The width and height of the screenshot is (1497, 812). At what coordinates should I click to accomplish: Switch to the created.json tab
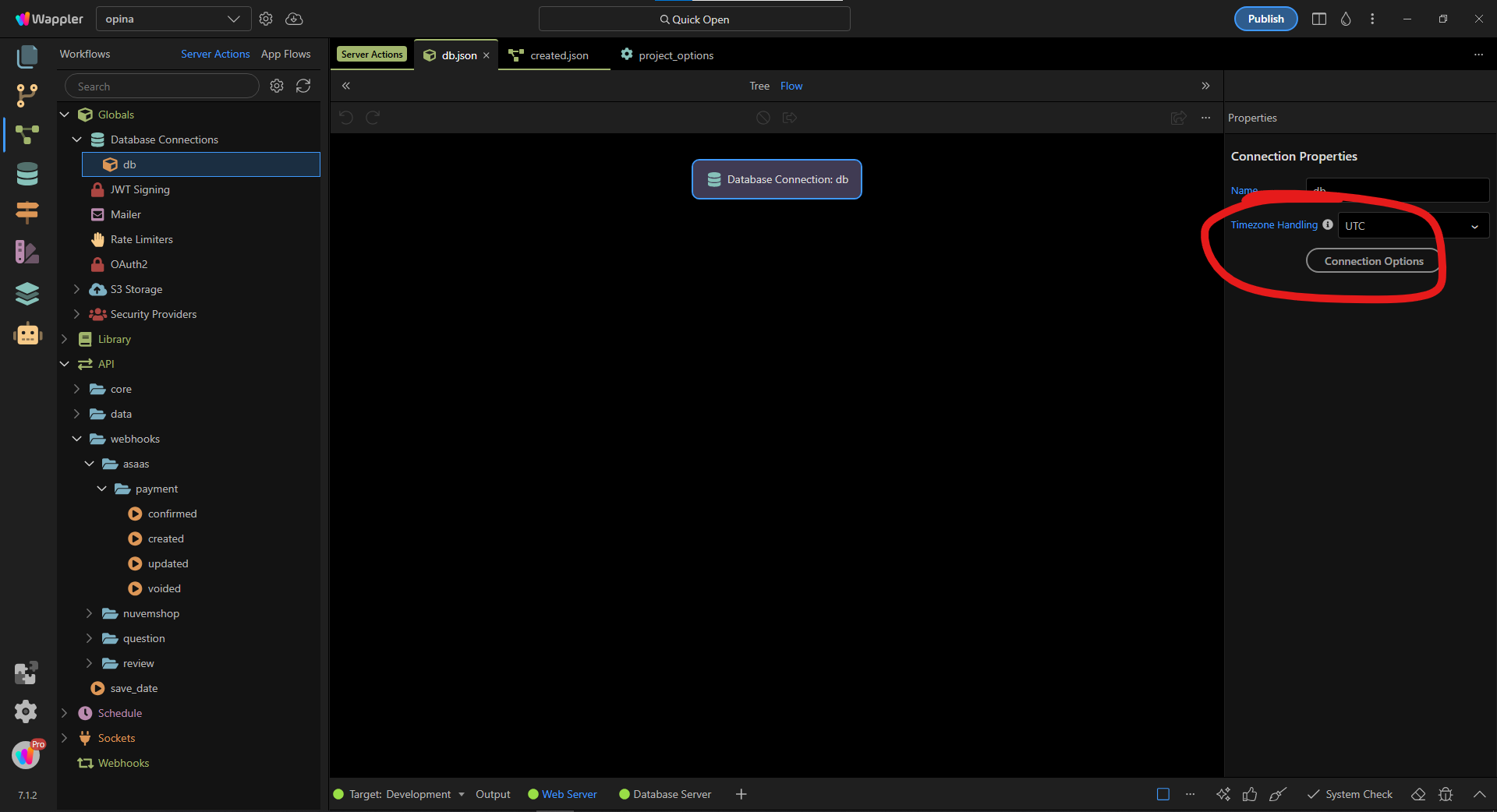click(x=558, y=55)
